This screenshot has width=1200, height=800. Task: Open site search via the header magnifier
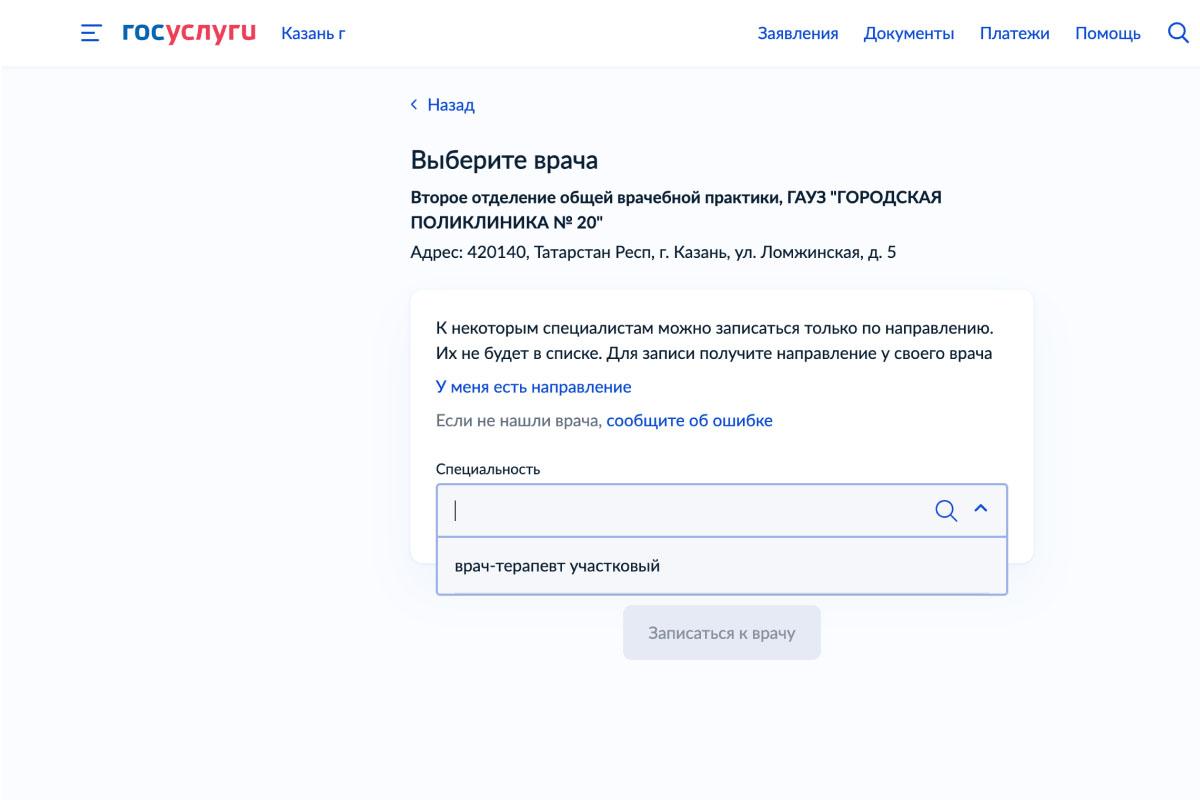point(1178,33)
